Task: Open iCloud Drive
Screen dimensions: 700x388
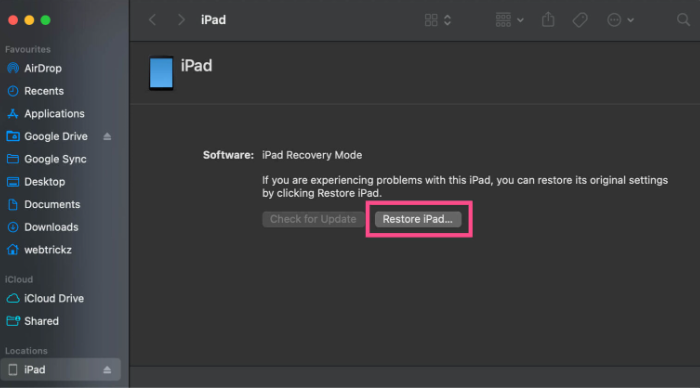Action: (54, 298)
